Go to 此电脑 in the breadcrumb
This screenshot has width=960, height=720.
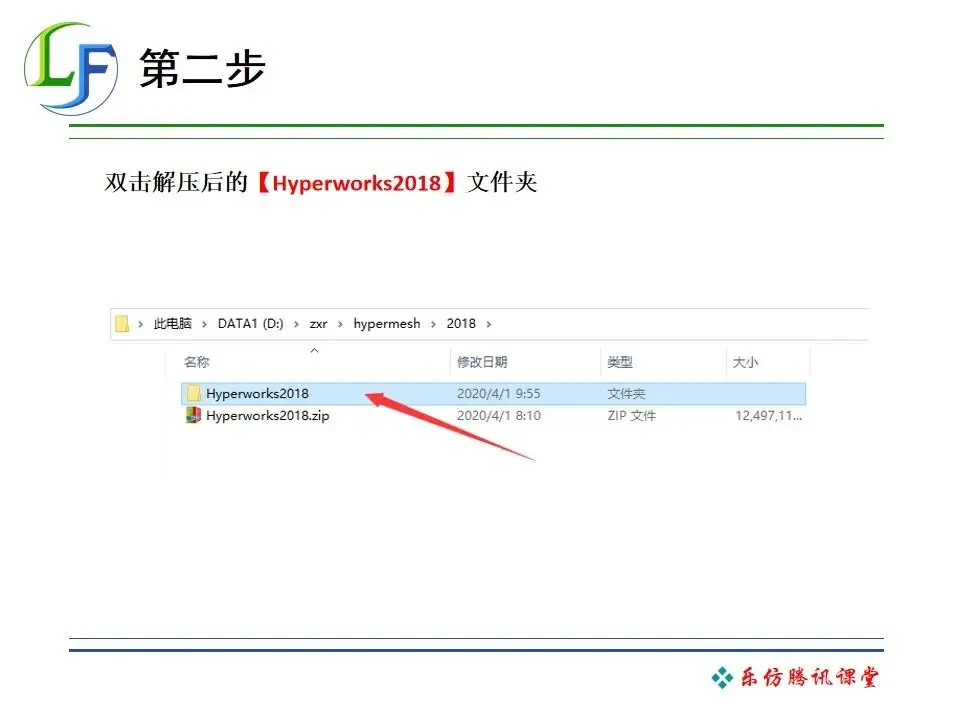[172, 323]
